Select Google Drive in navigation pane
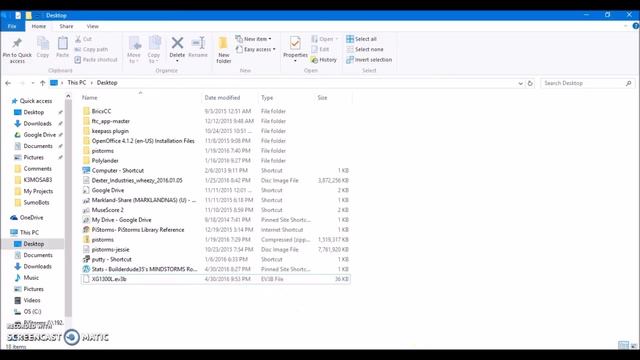The width and height of the screenshot is (640, 360). click(x=36, y=135)
